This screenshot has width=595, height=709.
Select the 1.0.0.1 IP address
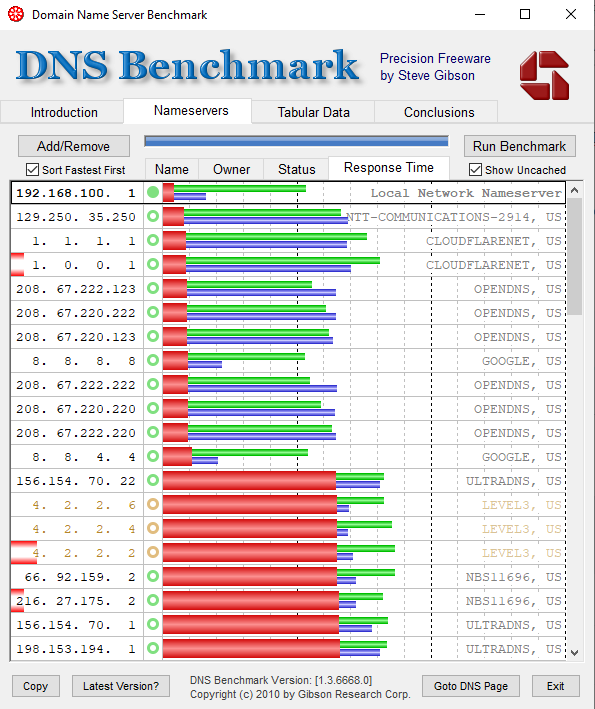point(84,265)
